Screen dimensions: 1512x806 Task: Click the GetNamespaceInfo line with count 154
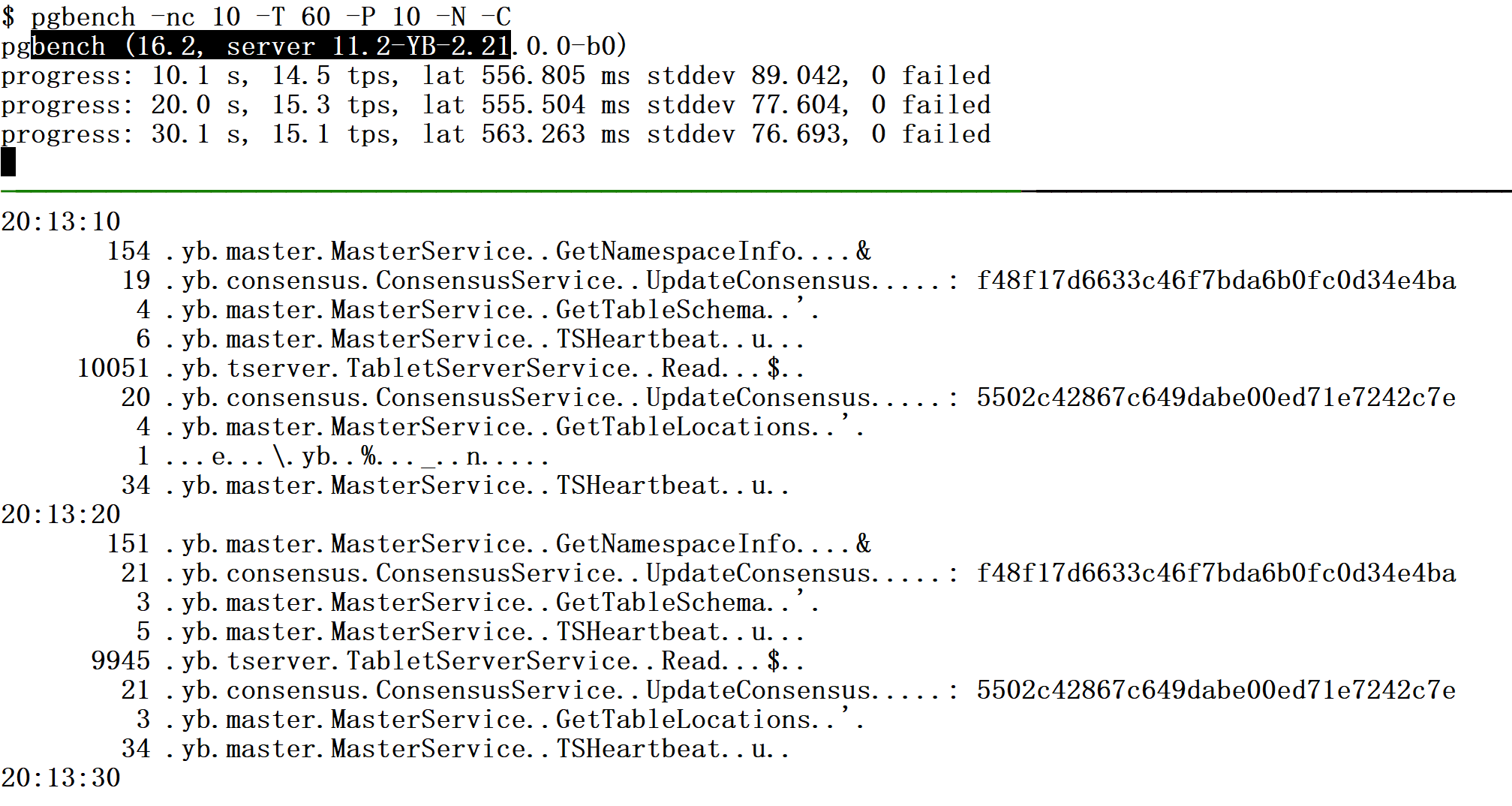[x=488, y=251]
